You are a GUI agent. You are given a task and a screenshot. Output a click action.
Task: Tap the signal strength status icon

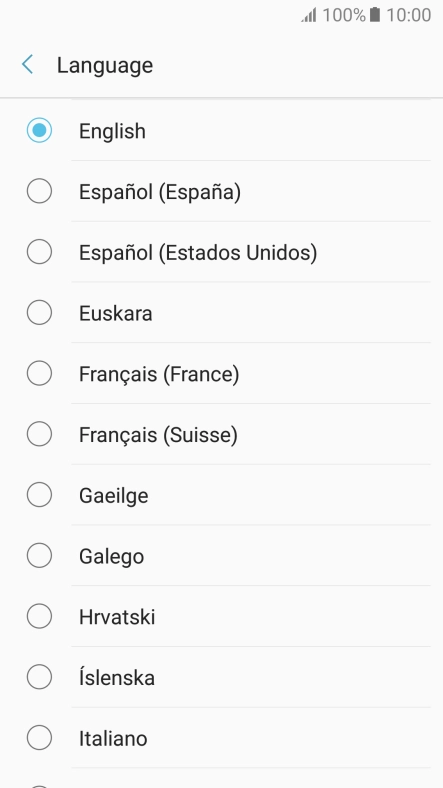309,15
